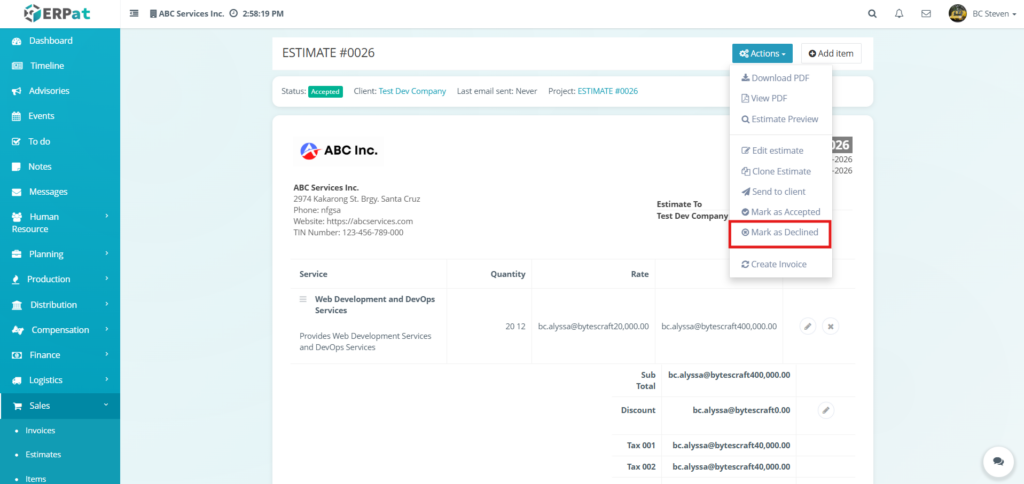
Task: Open the mail envelope icon in header
Action: click(926, 14)
